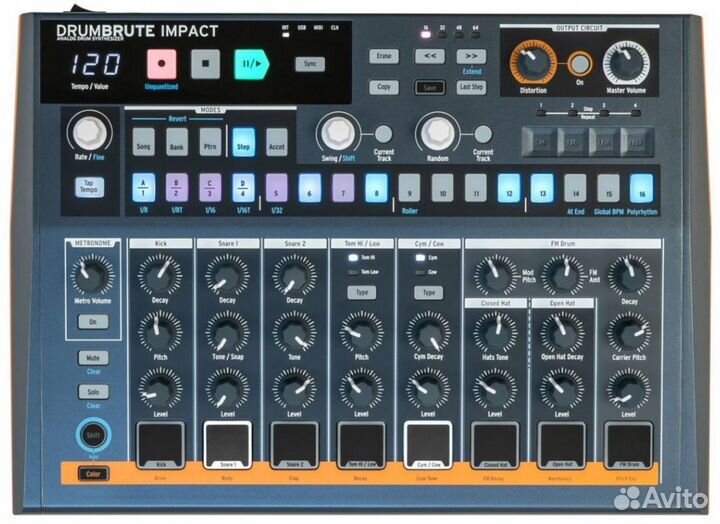Turn the metronome On
Image resolution: width=720 pixels, height=524 pixels.
click(x=93, y=322)
